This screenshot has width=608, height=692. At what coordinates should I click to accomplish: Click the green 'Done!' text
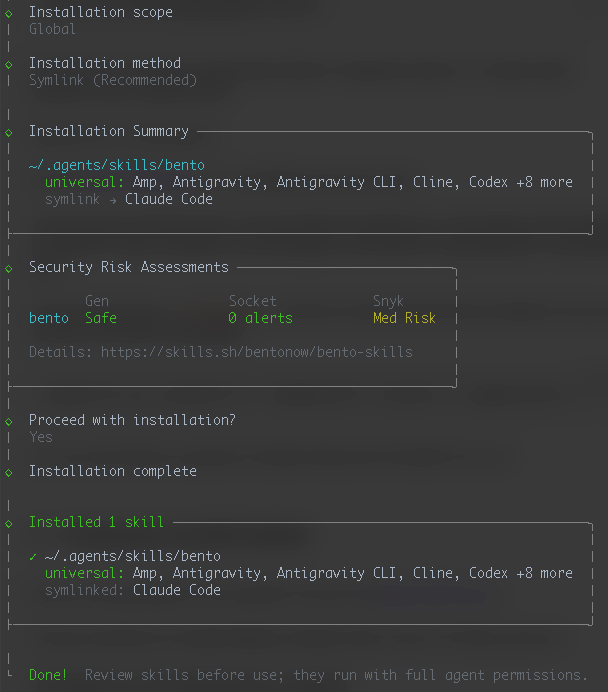point(48,675)
